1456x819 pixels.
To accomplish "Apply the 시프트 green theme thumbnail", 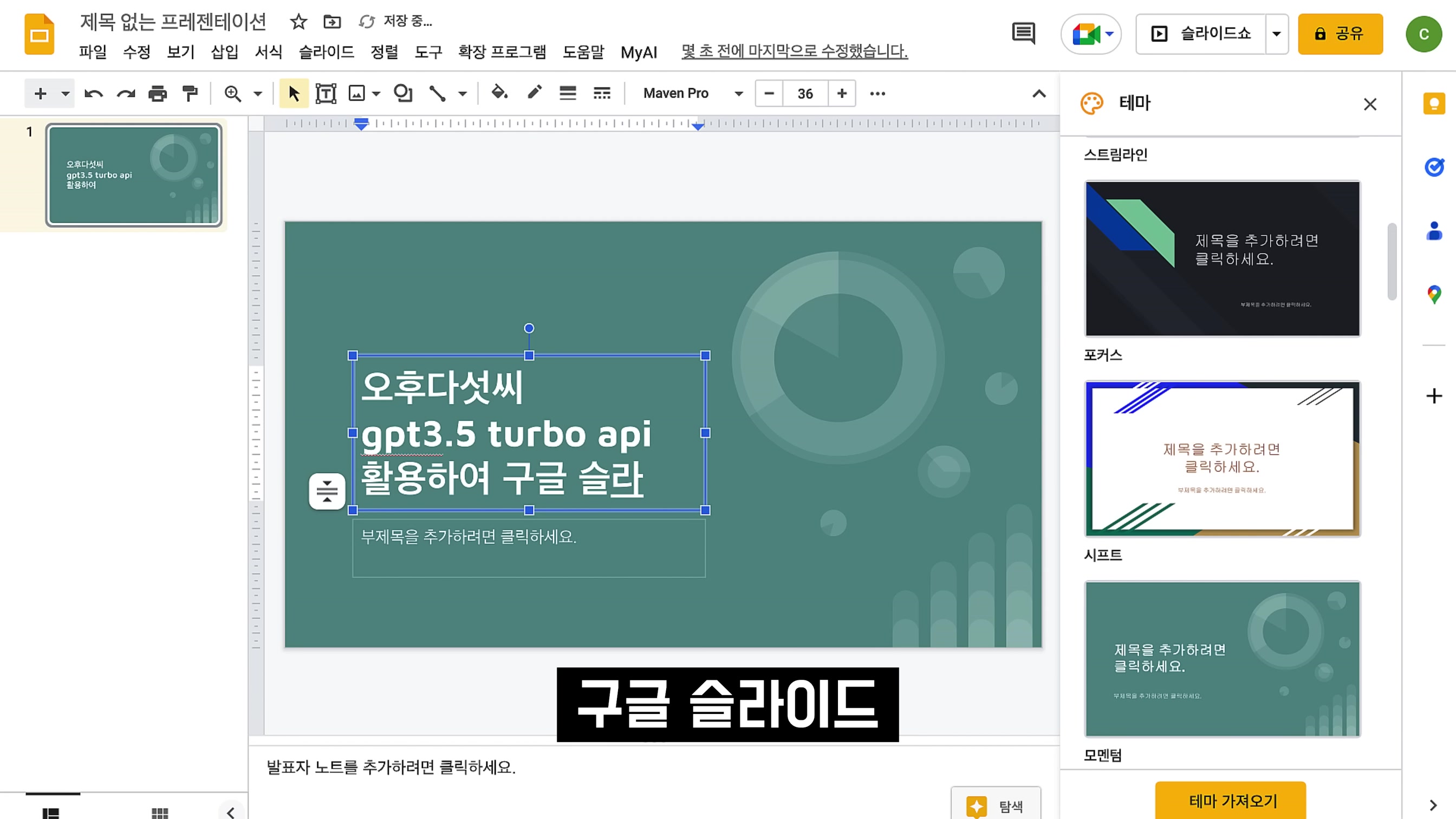I will click(1223, 659).
